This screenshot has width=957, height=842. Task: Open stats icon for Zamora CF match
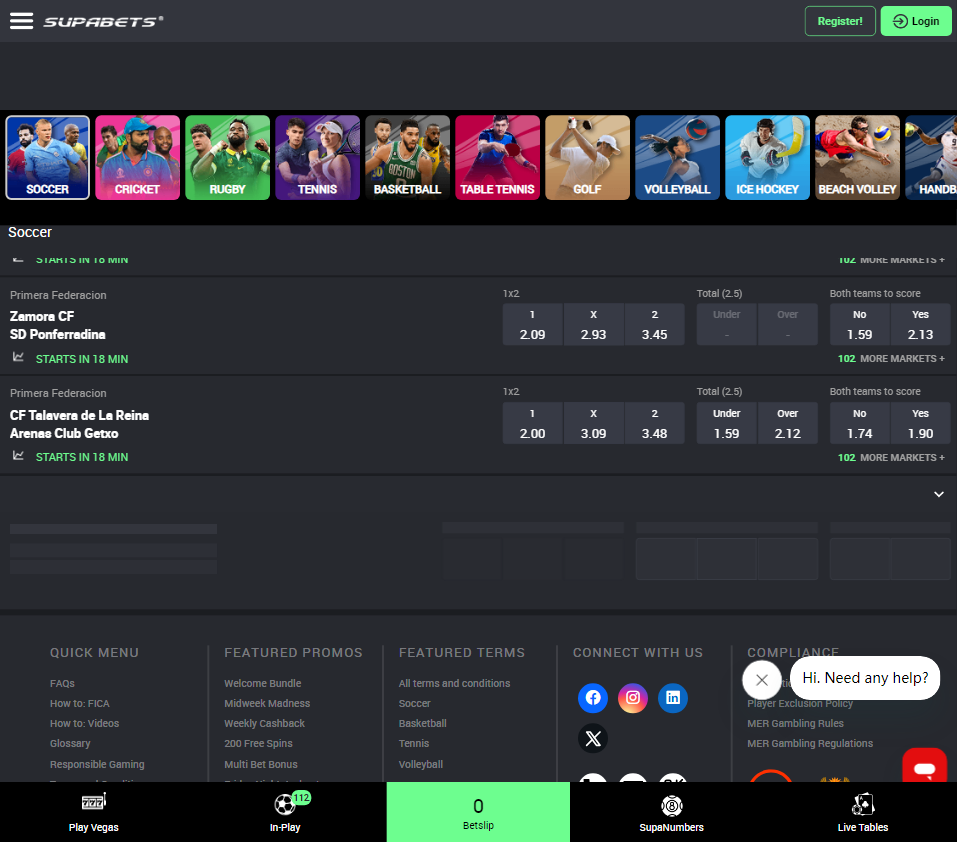tap(18, 357)
